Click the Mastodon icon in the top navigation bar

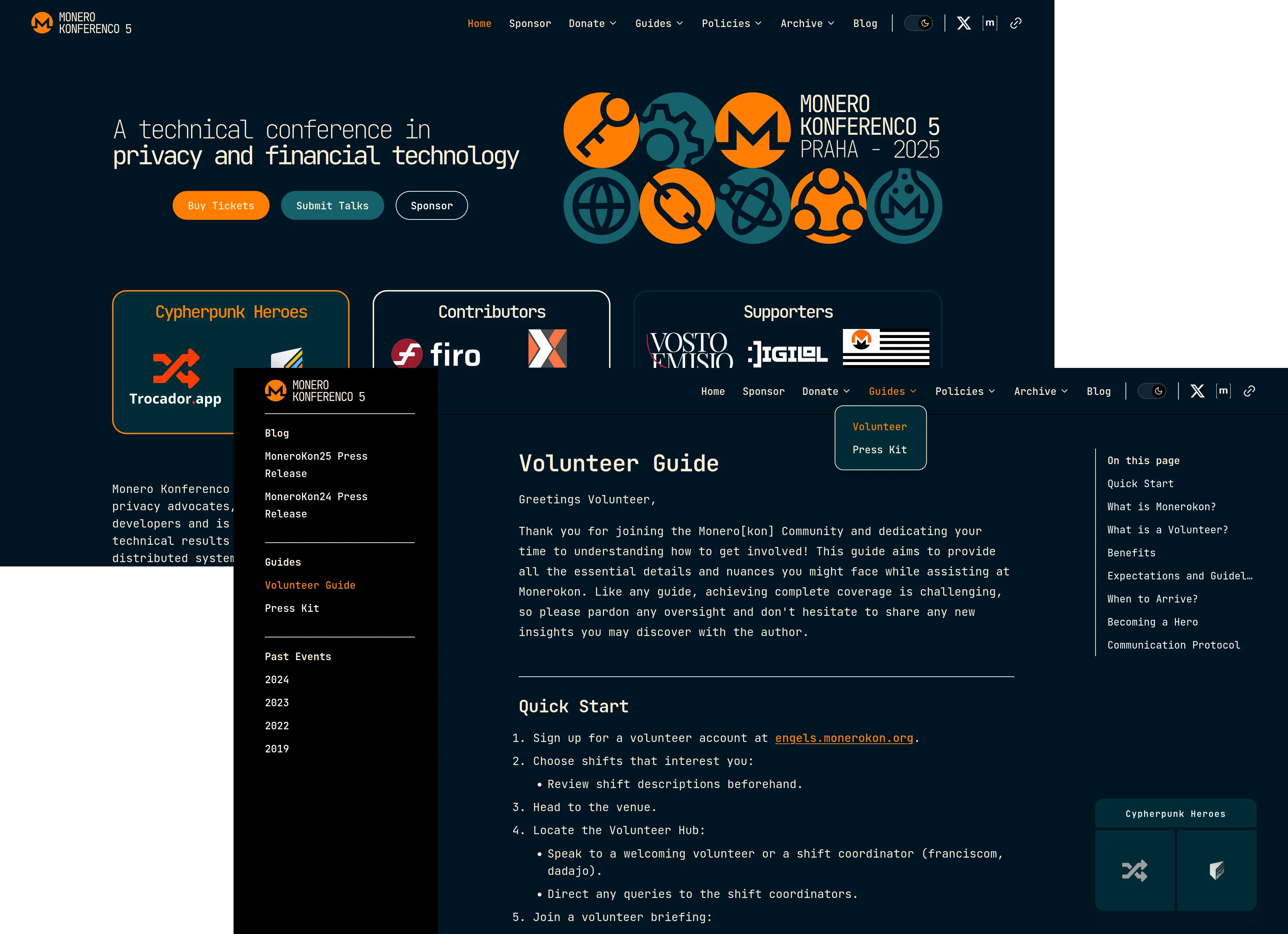click(990, 23)
